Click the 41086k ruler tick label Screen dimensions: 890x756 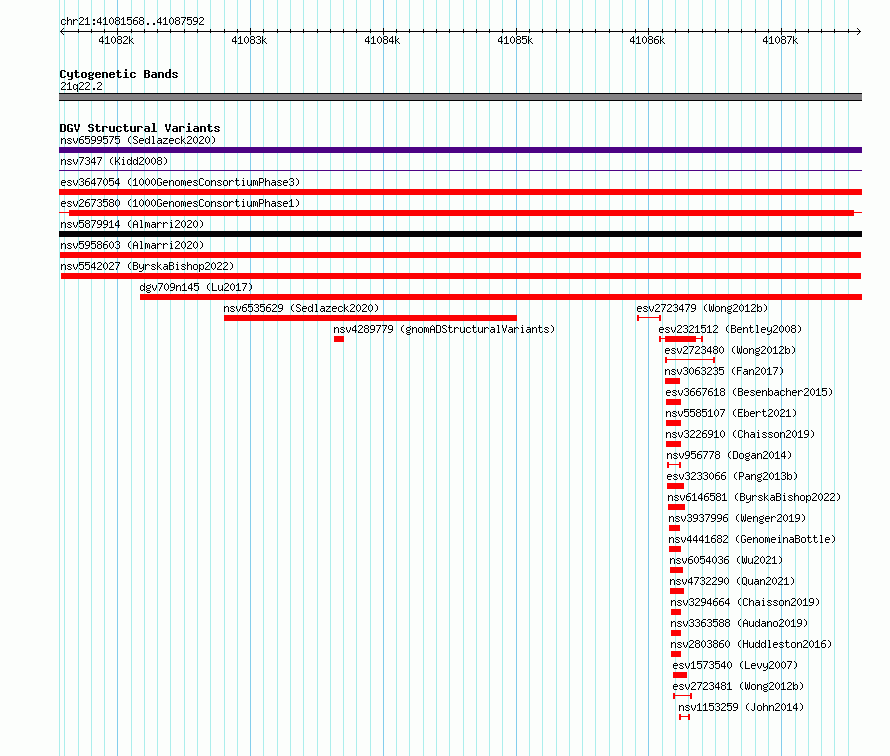tap(647, 40)
